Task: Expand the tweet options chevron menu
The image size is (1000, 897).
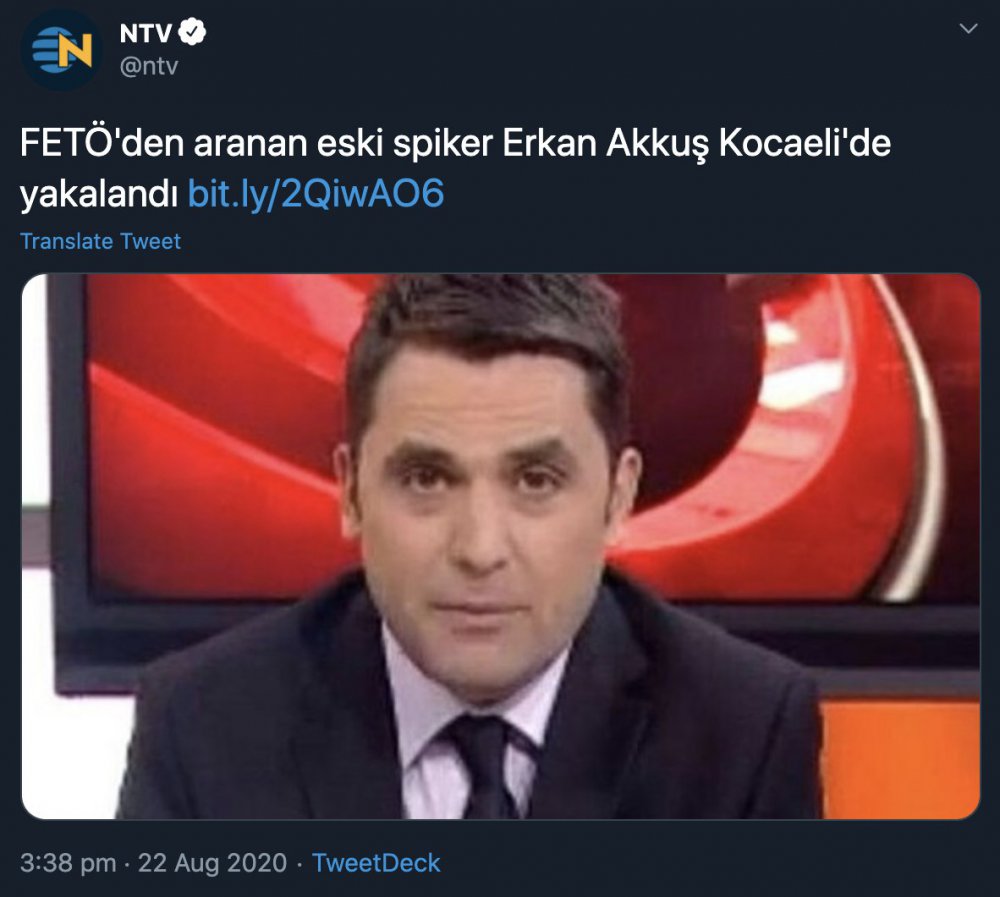Action: 968,29
